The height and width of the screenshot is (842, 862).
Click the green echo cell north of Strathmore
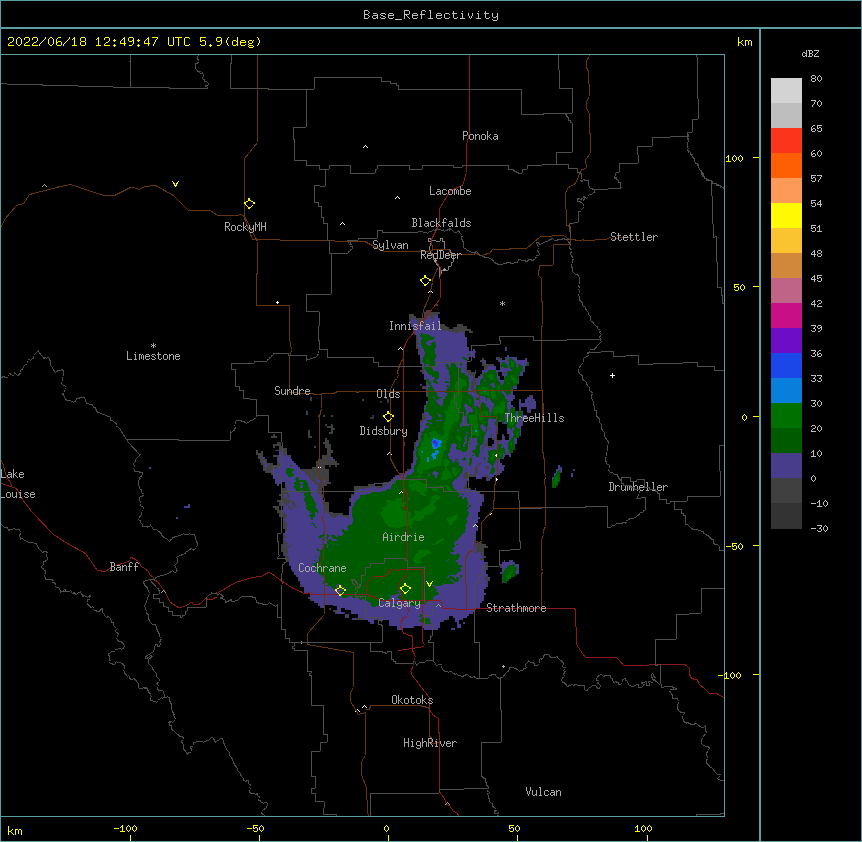coord(510,572)
